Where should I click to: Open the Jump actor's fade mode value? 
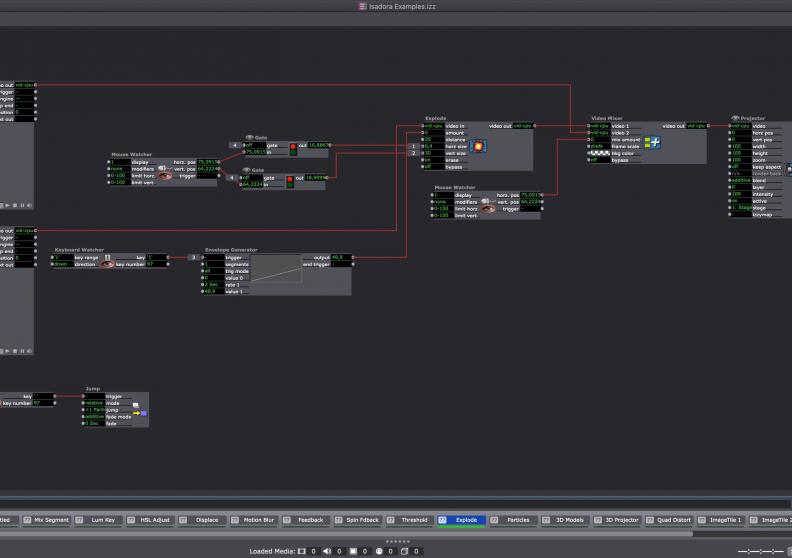94,417
